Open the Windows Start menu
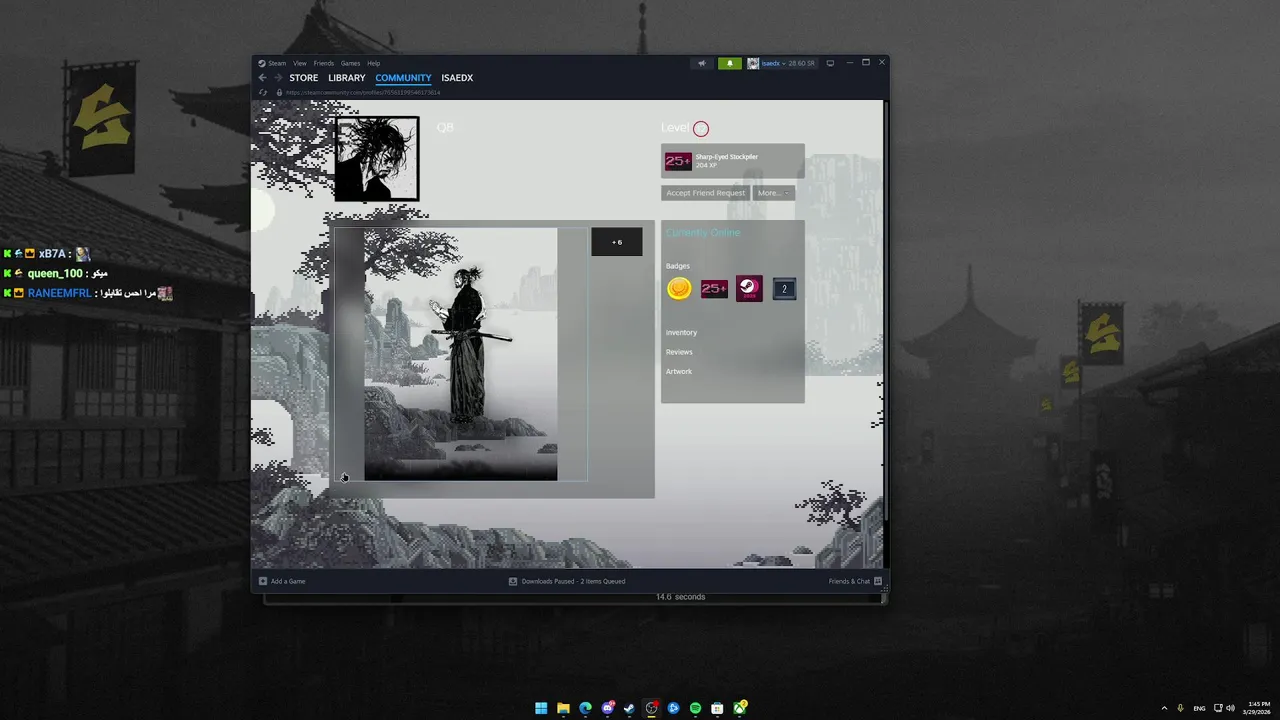This screenshot has height=720, width=1280. pos(541,708)
